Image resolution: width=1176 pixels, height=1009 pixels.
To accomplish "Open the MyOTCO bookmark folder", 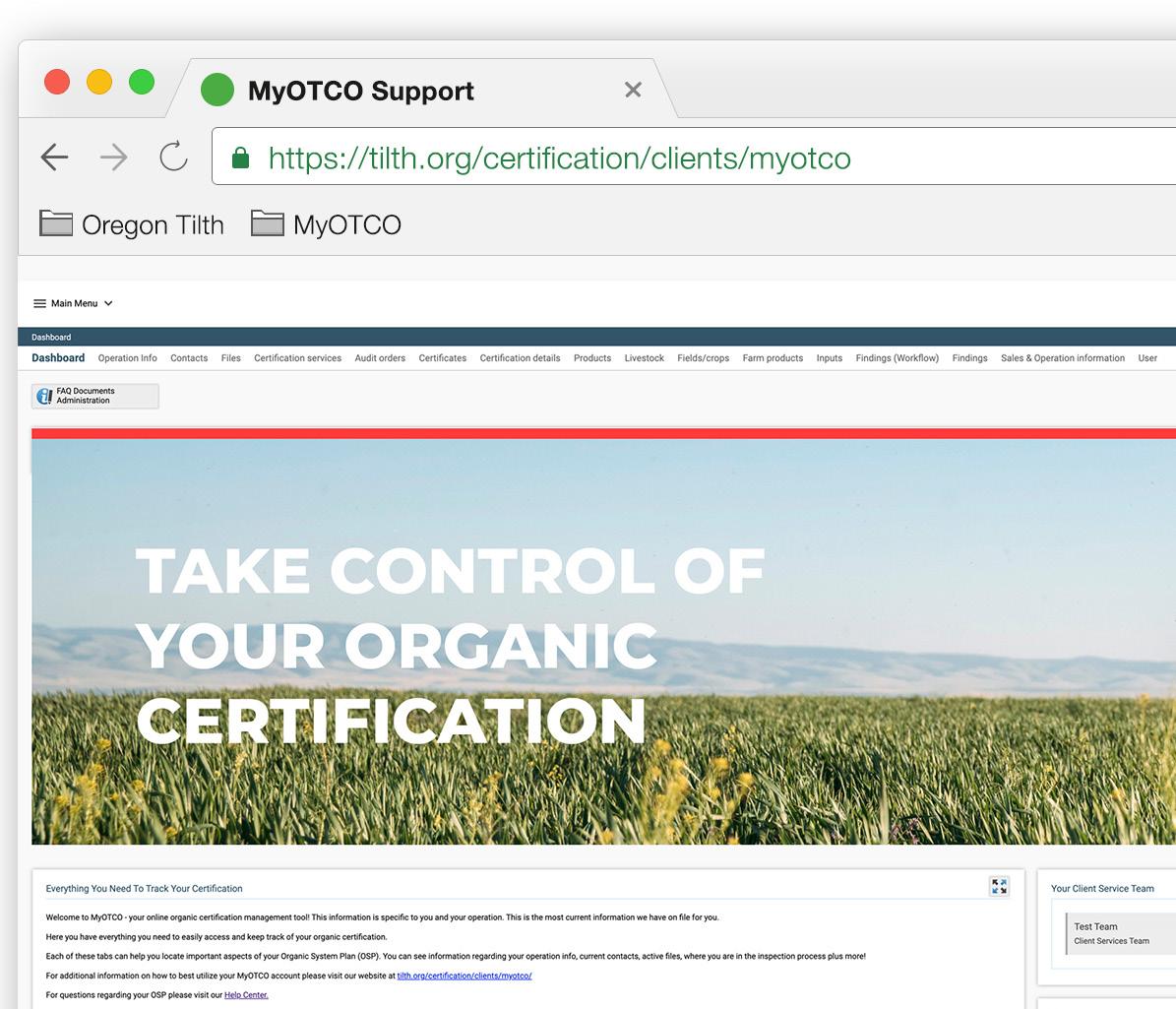I will 327,224.
